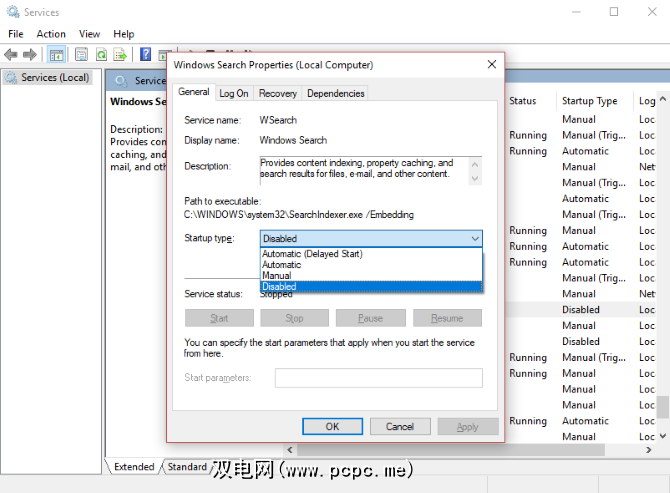Viewport: 670px width, 493px height.
Task: Switch to the Dependencies tab
Action: point(335,93)
